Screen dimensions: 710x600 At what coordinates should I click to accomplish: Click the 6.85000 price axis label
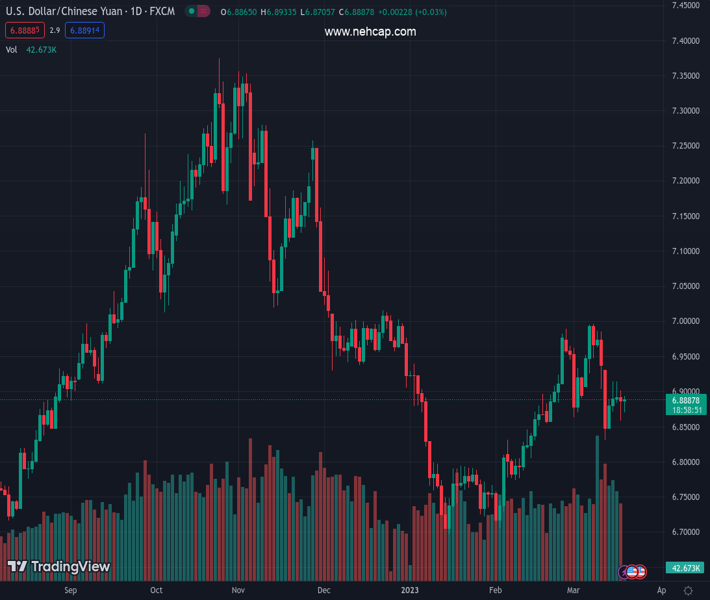pos(686,427)
